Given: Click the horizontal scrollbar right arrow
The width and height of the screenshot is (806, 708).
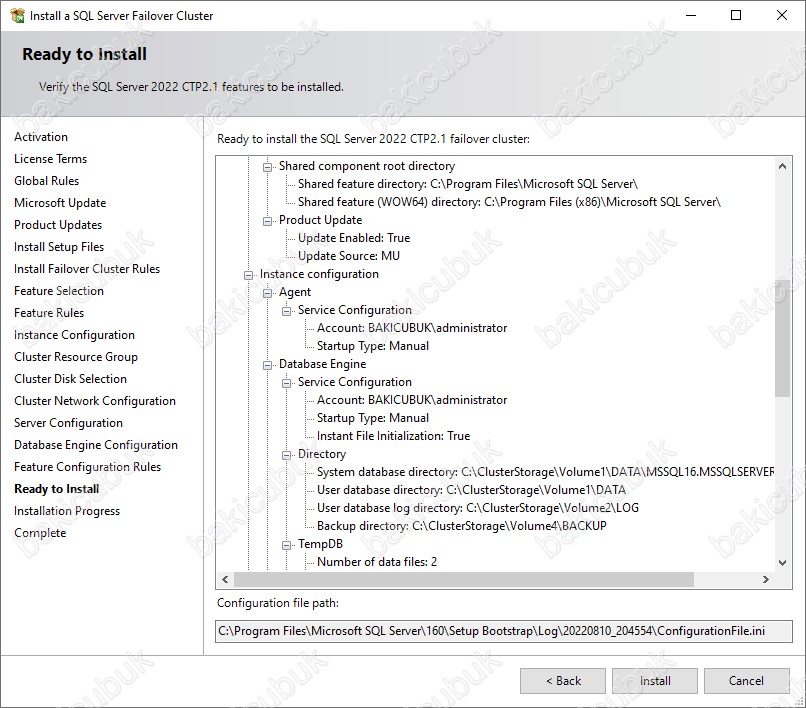Looking at the screenshot, I should pos(766,579).
